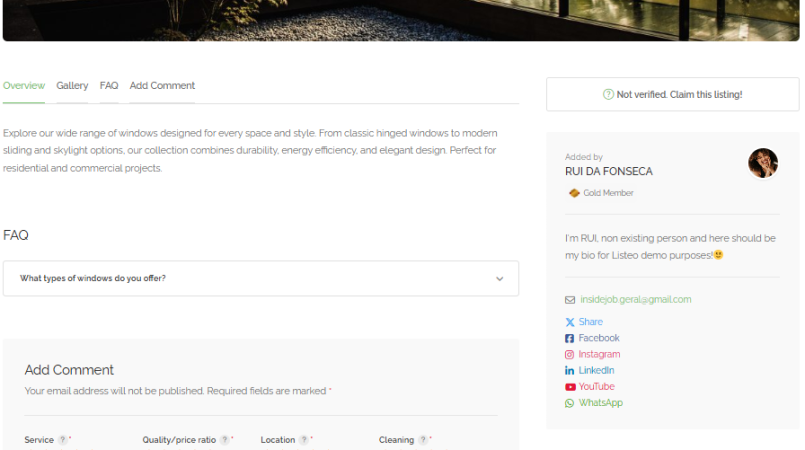Click the YouTube logo icon
Viewport: 805px width, 450px height.
(x=570, y=387)
